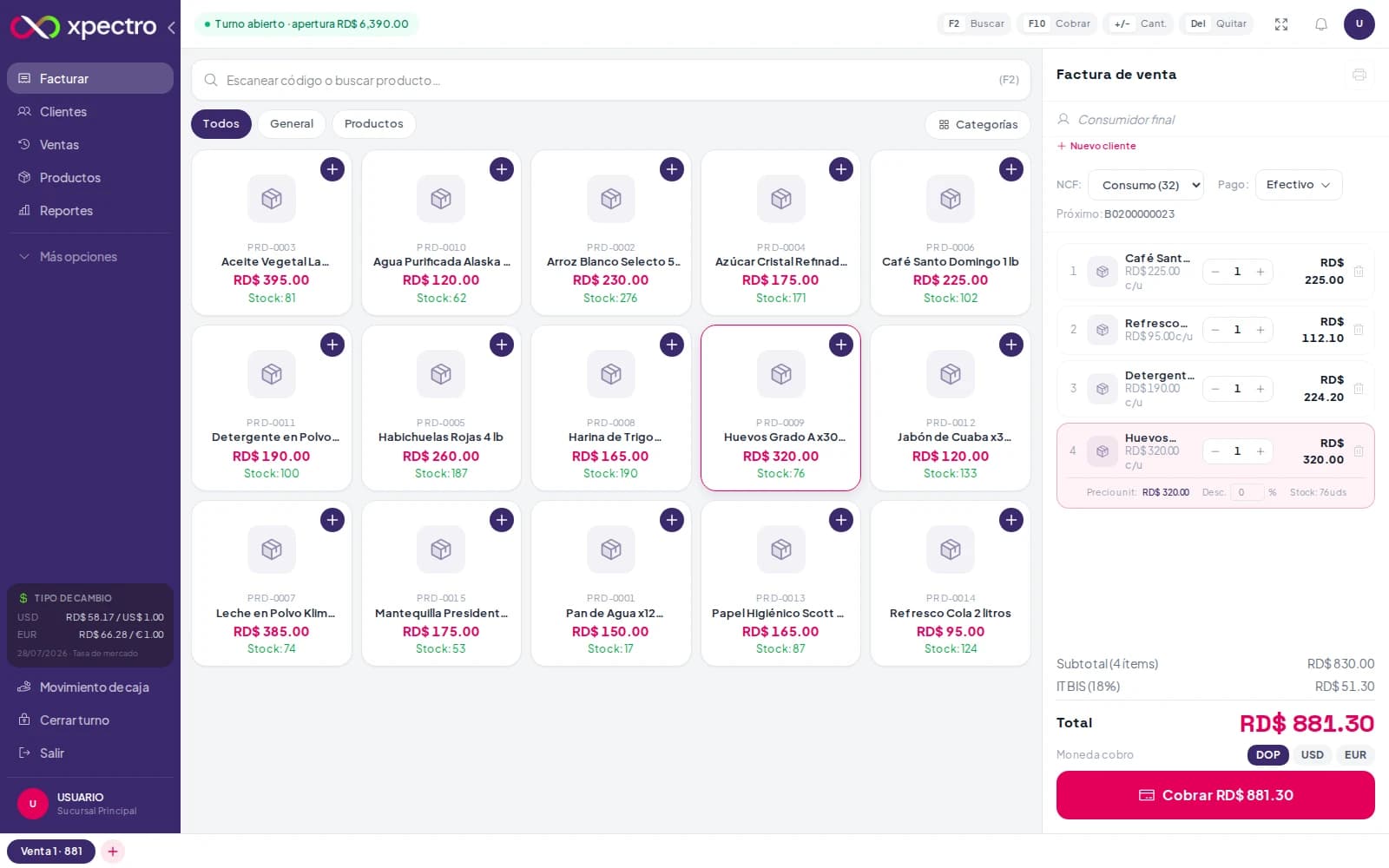
Task: Open Clientes from the sidebar
Action: [x=90, y=112]
